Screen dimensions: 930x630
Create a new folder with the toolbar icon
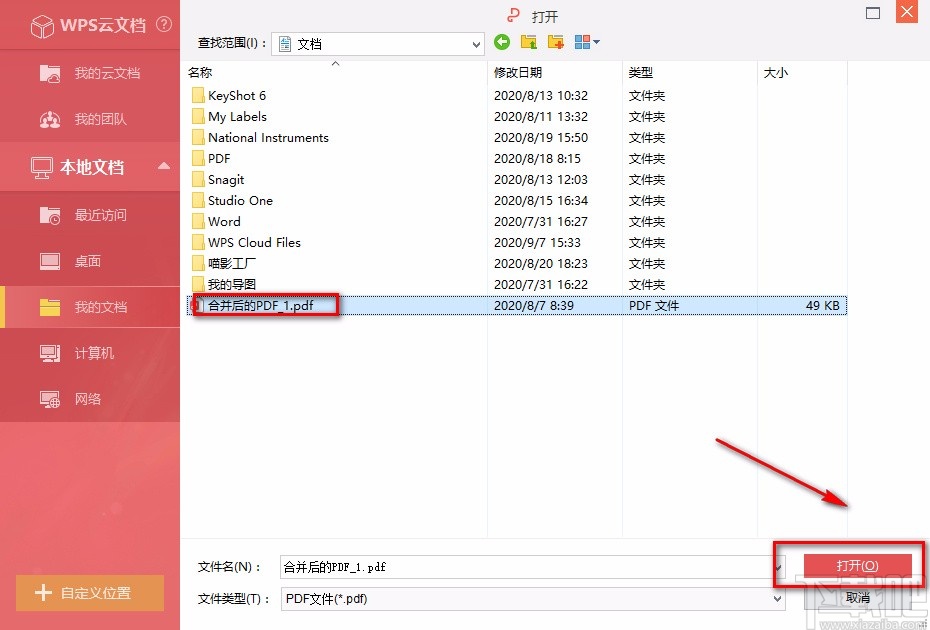tap(555, 42)
